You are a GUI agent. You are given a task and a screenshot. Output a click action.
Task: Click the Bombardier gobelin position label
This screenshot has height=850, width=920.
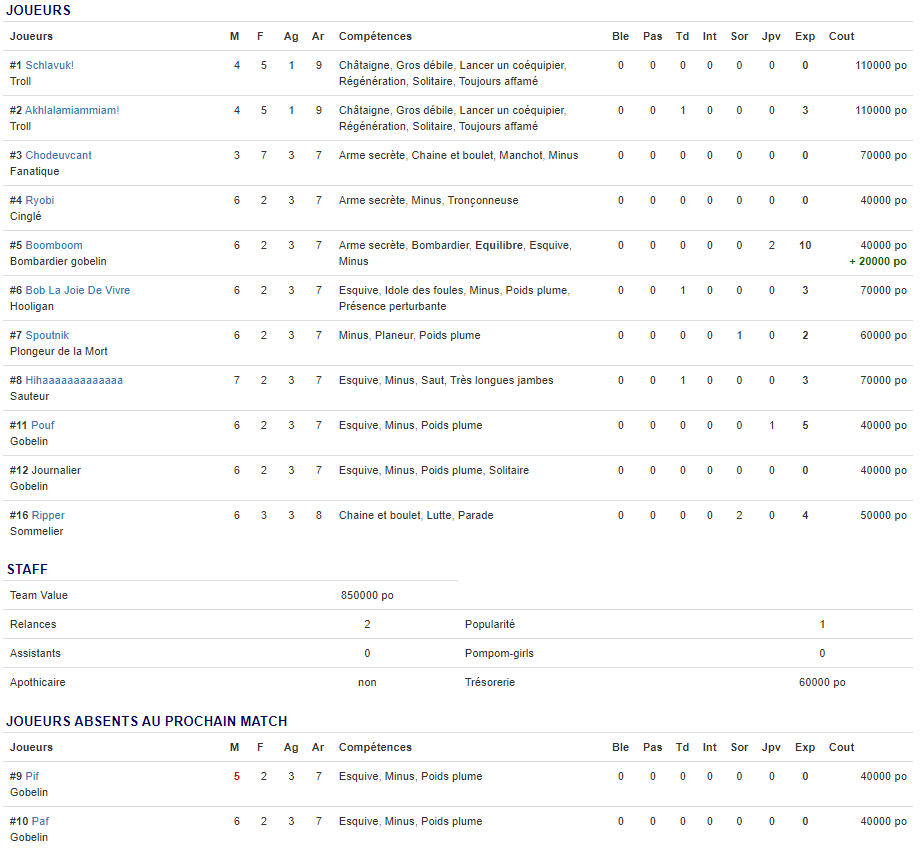click(x=58, y=262)
